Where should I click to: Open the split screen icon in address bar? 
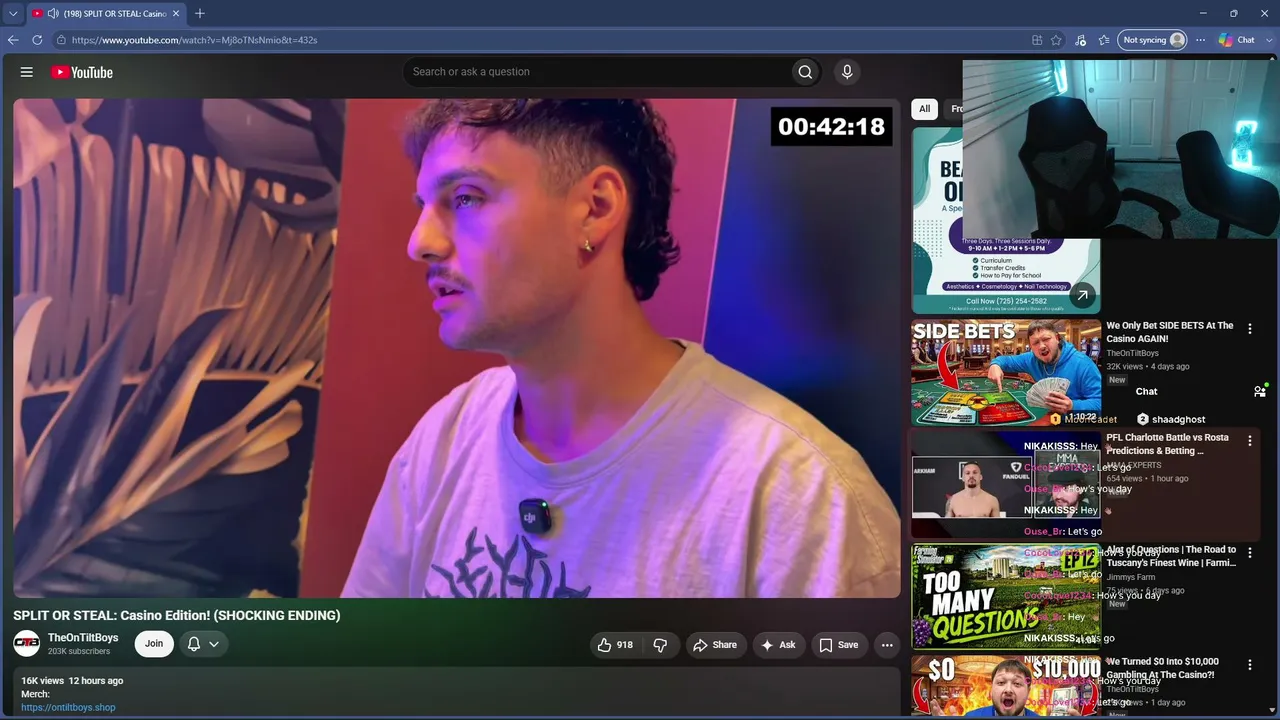(x=1037, y=40)
